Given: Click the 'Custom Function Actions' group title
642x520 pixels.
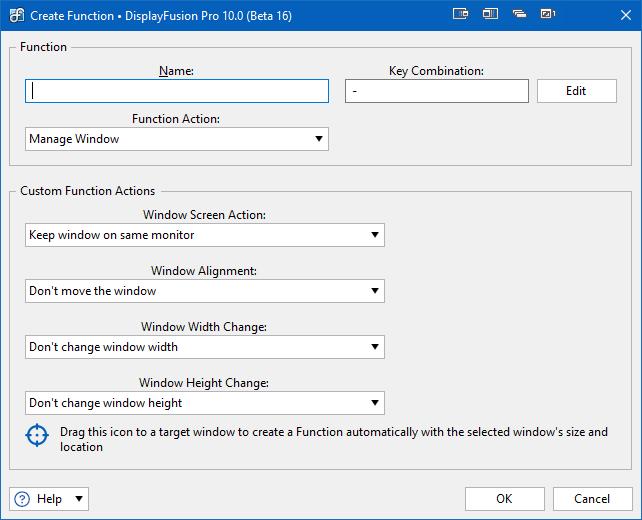Looking at the screenshot, I should 88,191.
